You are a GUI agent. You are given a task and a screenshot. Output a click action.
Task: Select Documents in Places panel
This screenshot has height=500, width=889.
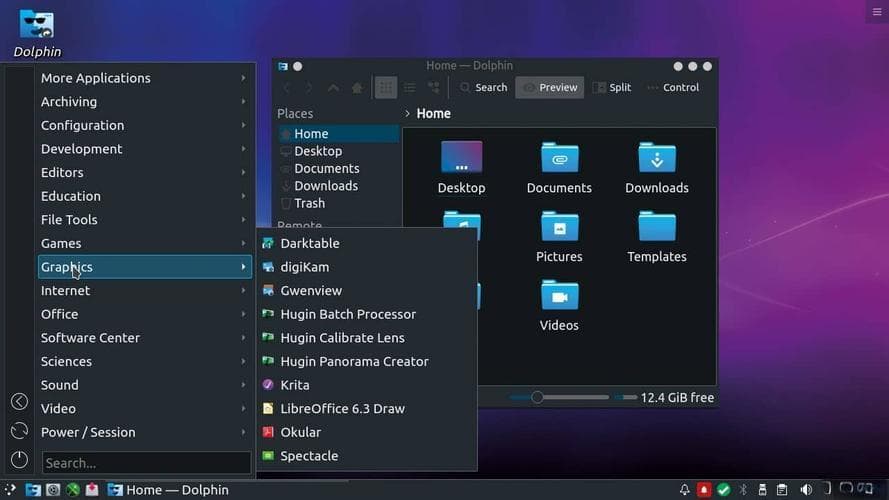pos(338,169)
